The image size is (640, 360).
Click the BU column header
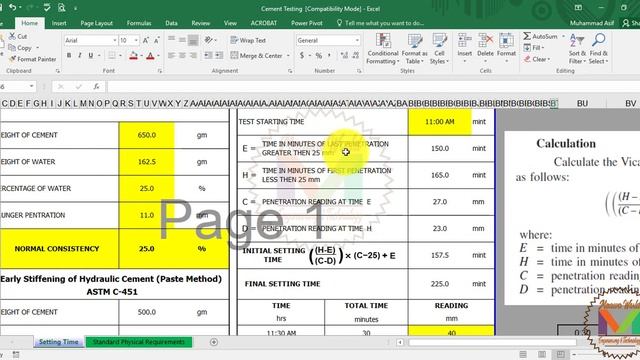click(x=582, y=104)
